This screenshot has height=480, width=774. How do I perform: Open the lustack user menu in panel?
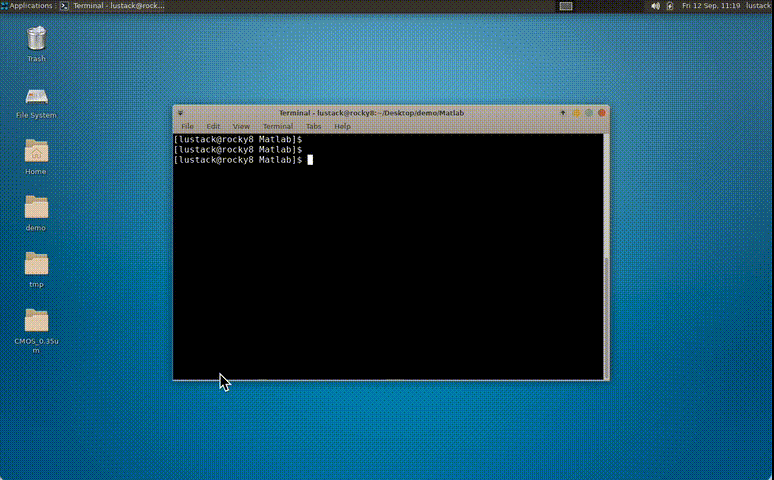(x=759, y=6)
